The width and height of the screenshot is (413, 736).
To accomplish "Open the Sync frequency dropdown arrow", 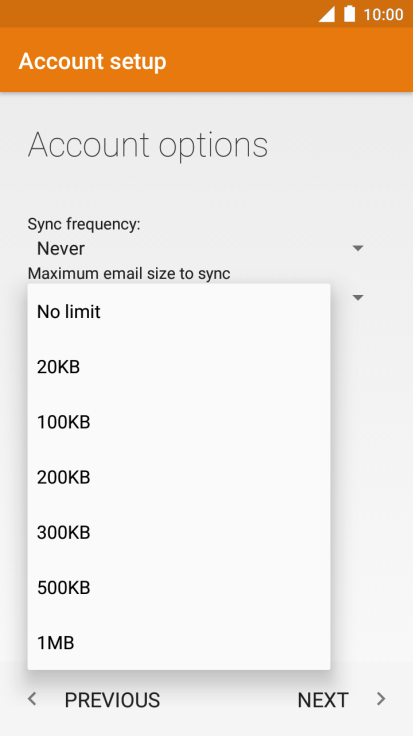I will tap(358, 248).
